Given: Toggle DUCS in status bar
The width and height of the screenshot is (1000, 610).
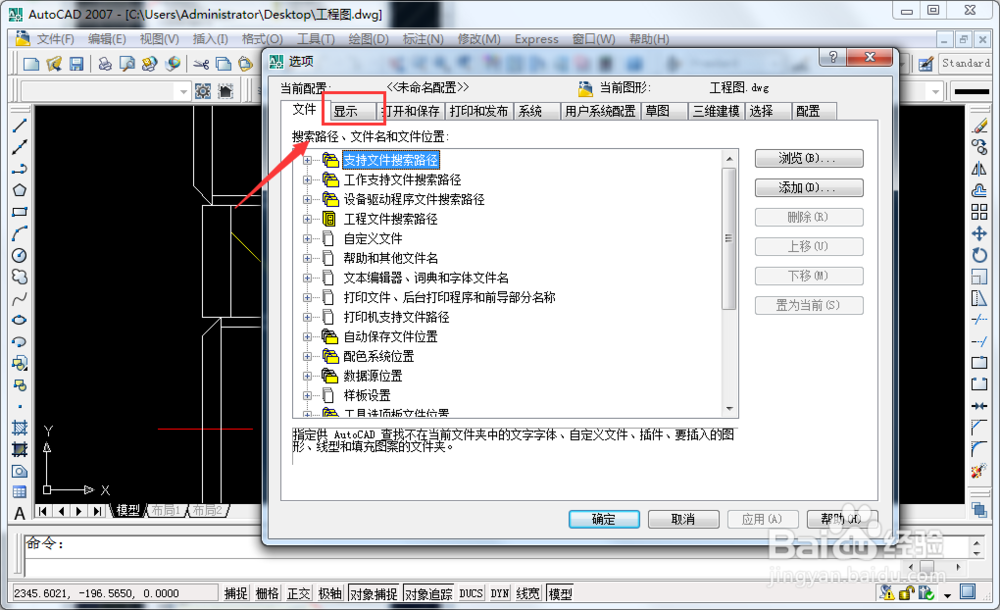Looking at the screenshot, I should point(471,593).
